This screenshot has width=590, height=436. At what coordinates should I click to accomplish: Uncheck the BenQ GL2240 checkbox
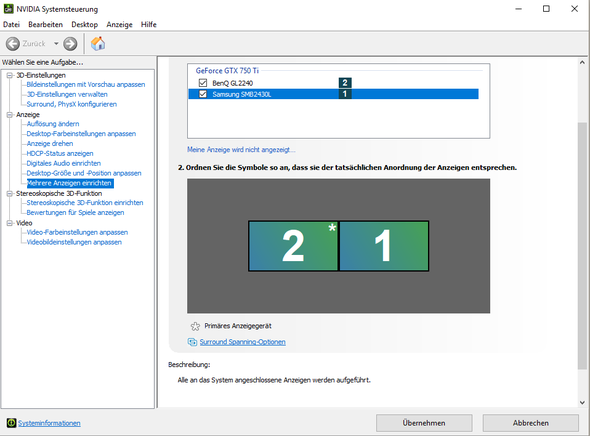(x=203, y=83)
